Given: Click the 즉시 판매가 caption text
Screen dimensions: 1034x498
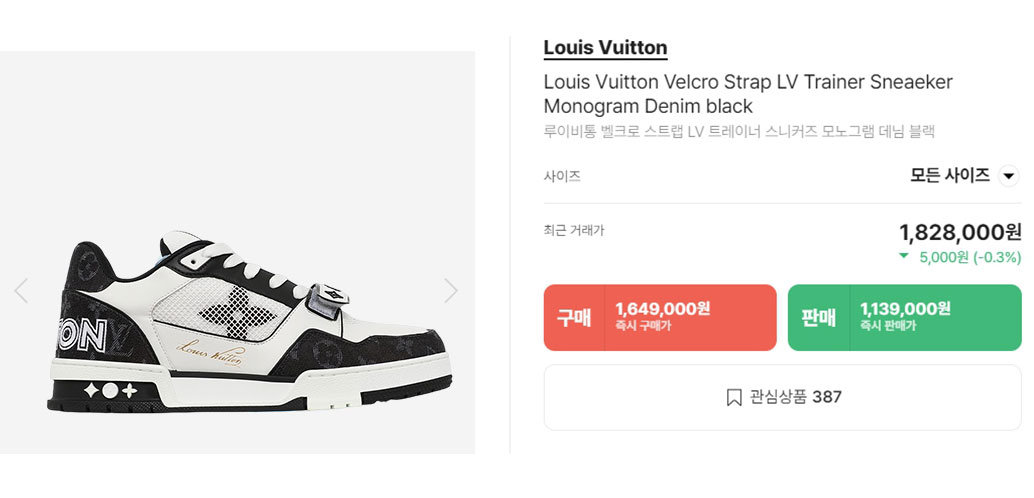Looking at the screenshot, I should point(888,327).
